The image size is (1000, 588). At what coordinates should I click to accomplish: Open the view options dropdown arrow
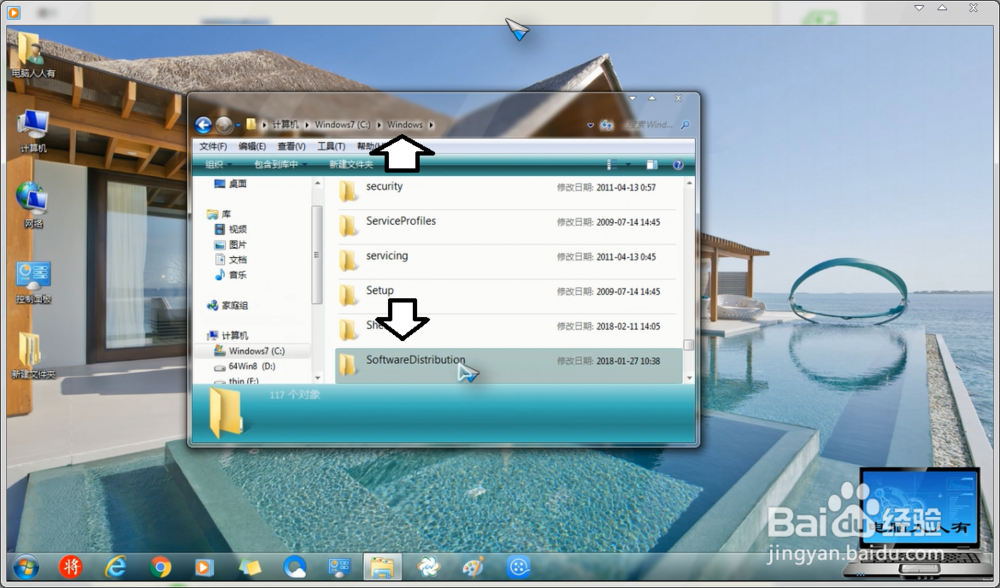click(x=628, y=165)
